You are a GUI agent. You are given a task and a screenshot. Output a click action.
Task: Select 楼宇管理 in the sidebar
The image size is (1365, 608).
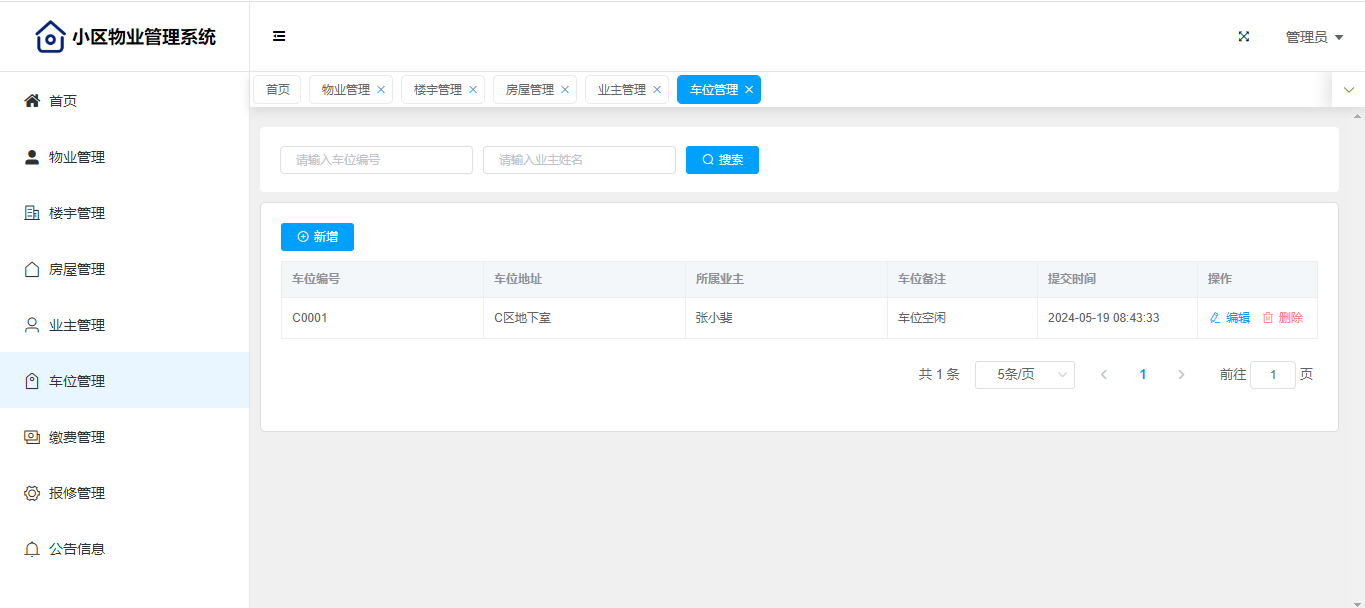click(77, 213)
